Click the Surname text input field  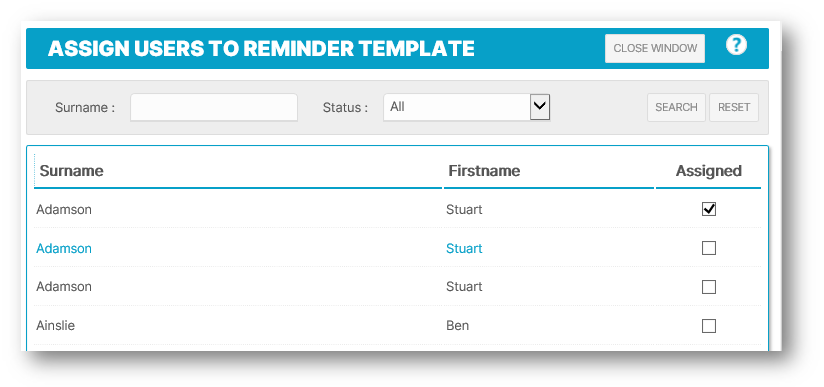coord(214,107)
